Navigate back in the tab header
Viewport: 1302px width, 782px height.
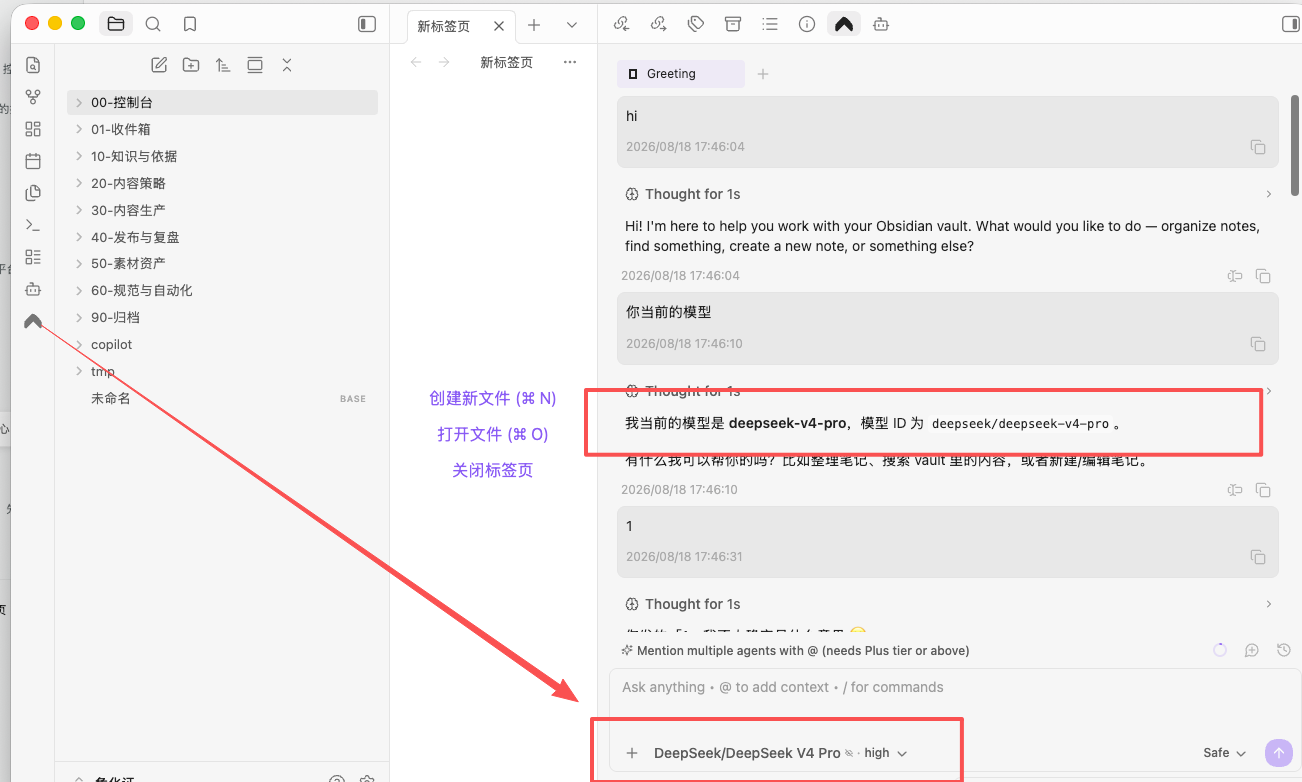click(x=416, y=62)
